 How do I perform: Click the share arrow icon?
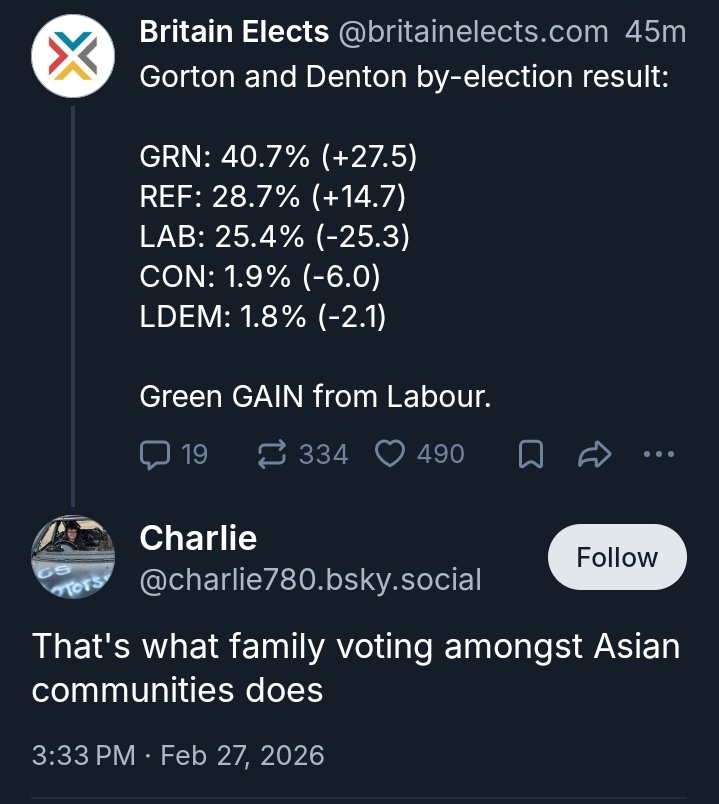pyautogui.click(x=595, y=456)
